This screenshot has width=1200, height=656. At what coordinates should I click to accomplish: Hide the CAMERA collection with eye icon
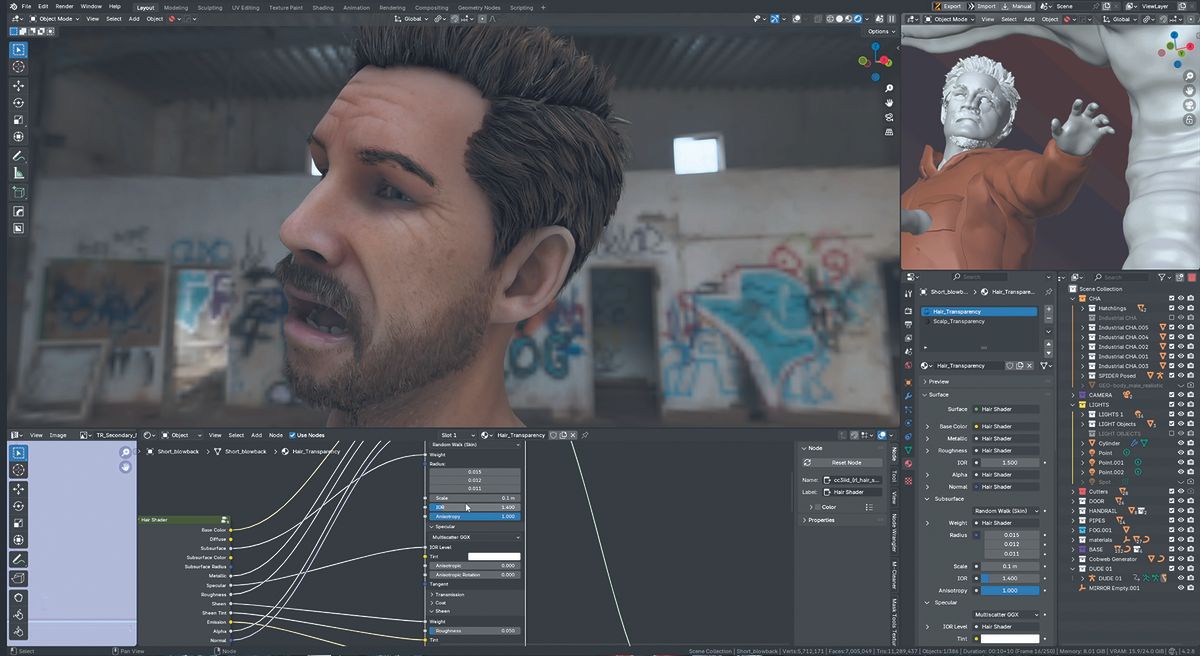[1180, 395]
